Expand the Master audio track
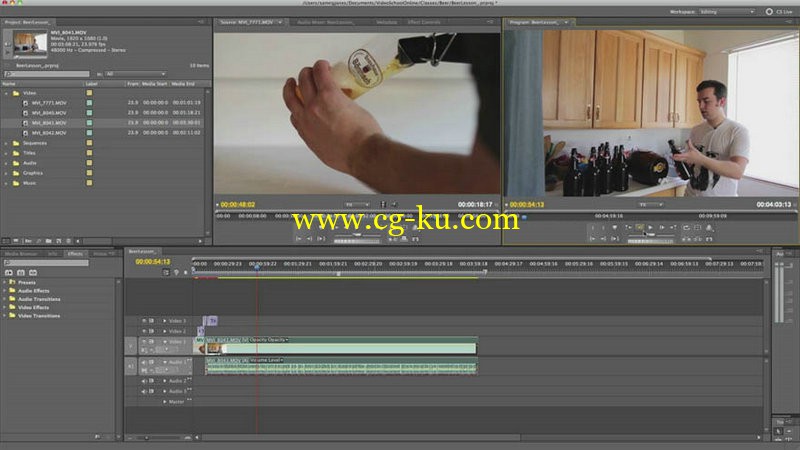This screenshot has width=800, height=450. click(x=164, y=402)
